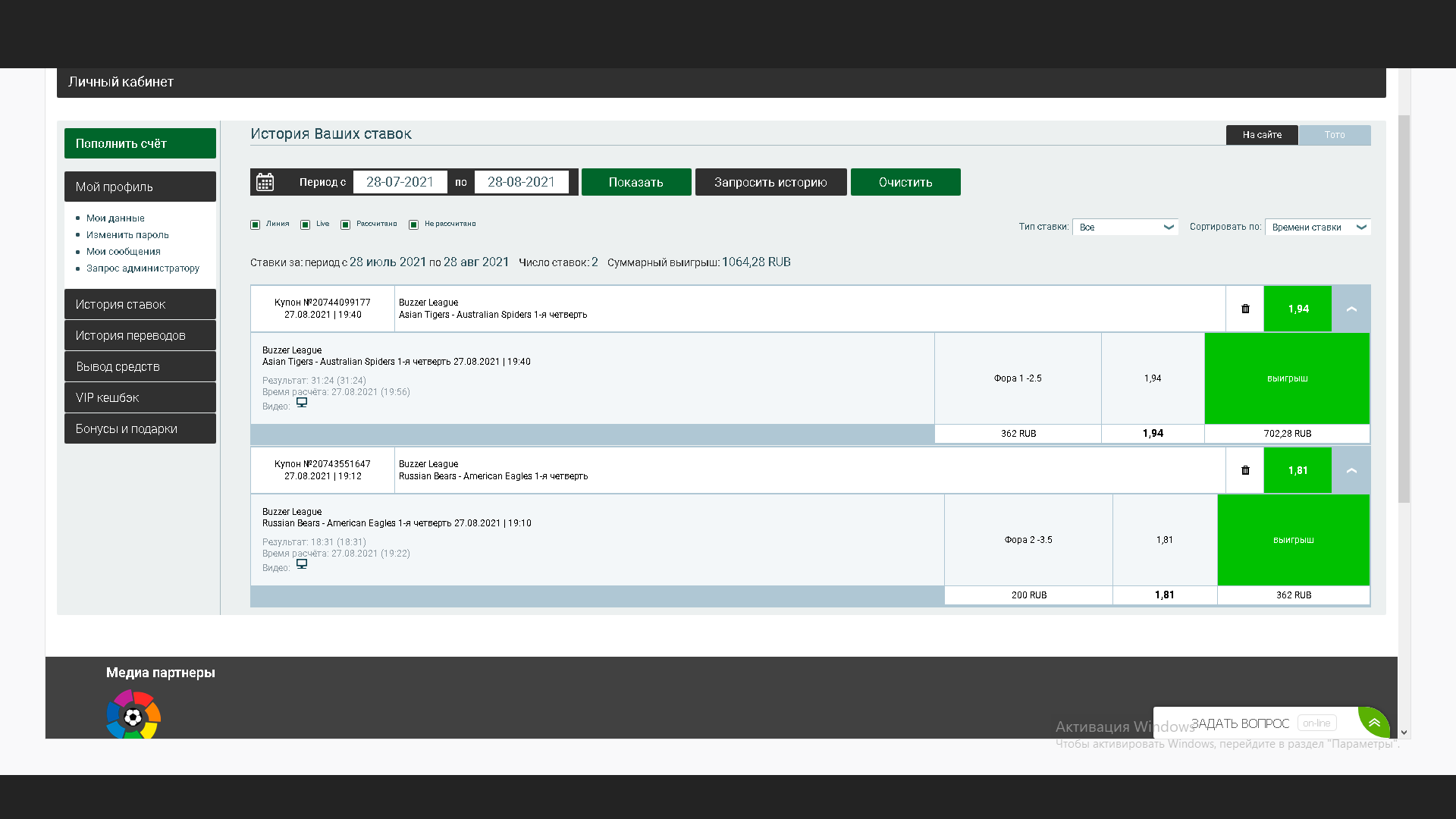Collapse the Russian Bears coupon details
The width and height of the screenshot is (1456, 819).
1351,470
